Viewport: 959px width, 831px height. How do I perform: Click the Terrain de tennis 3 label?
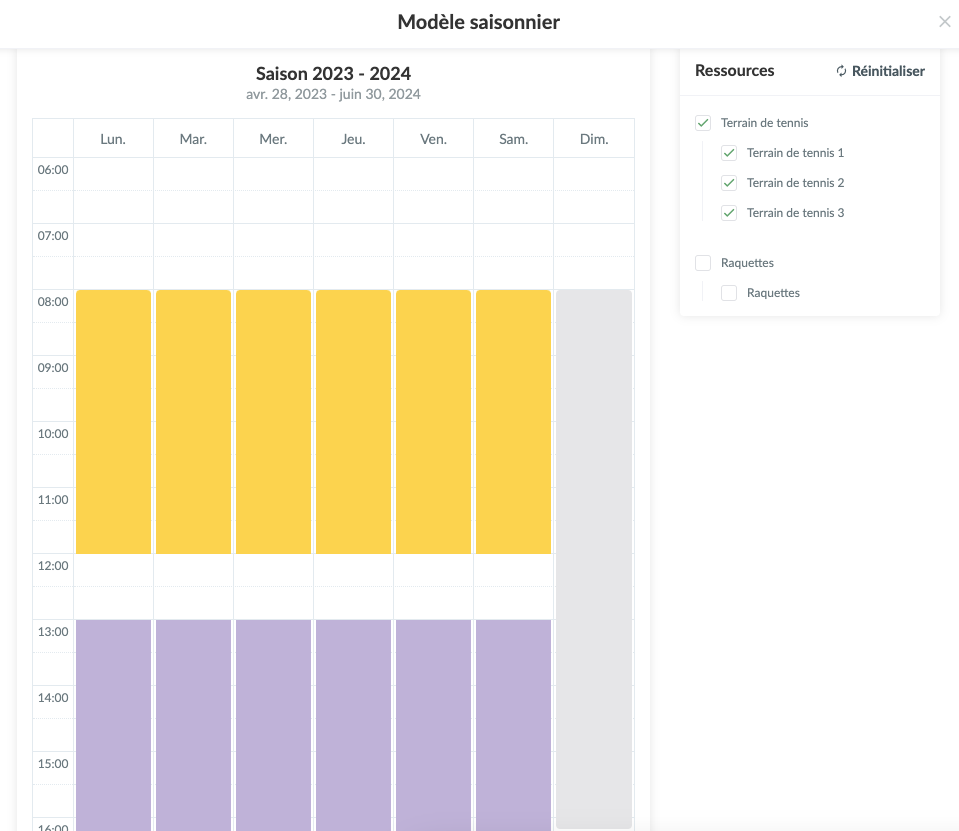(795, 213)
